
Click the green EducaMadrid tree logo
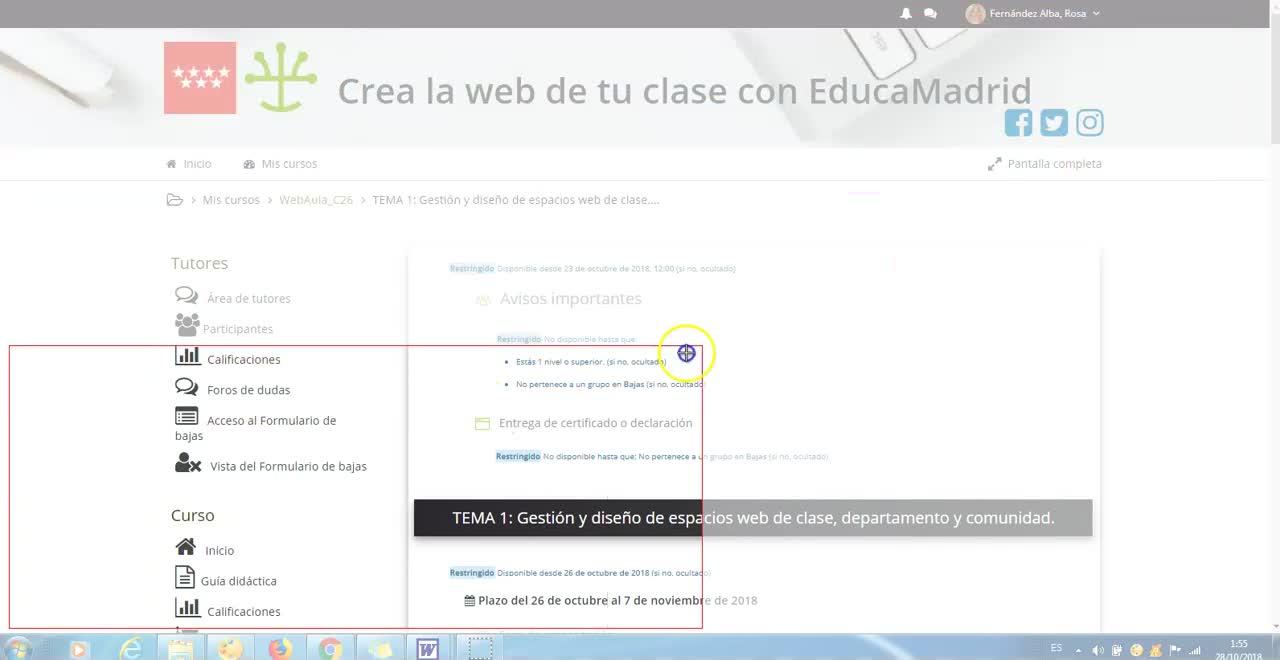pyautogui.click(x=281, y=77)
